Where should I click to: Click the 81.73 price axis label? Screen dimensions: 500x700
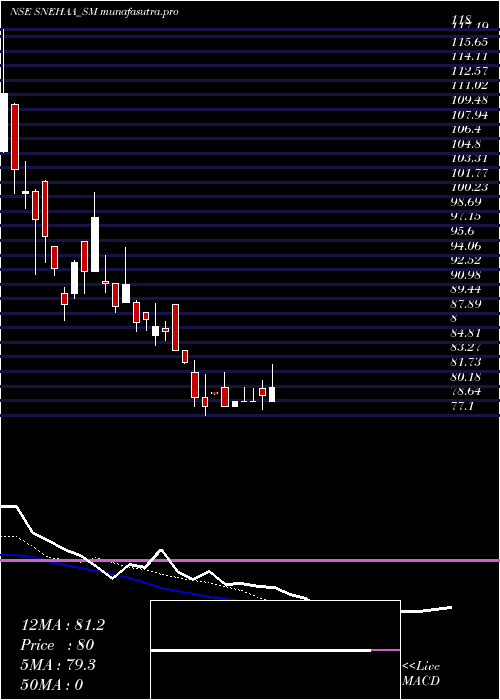click(466, 362)
